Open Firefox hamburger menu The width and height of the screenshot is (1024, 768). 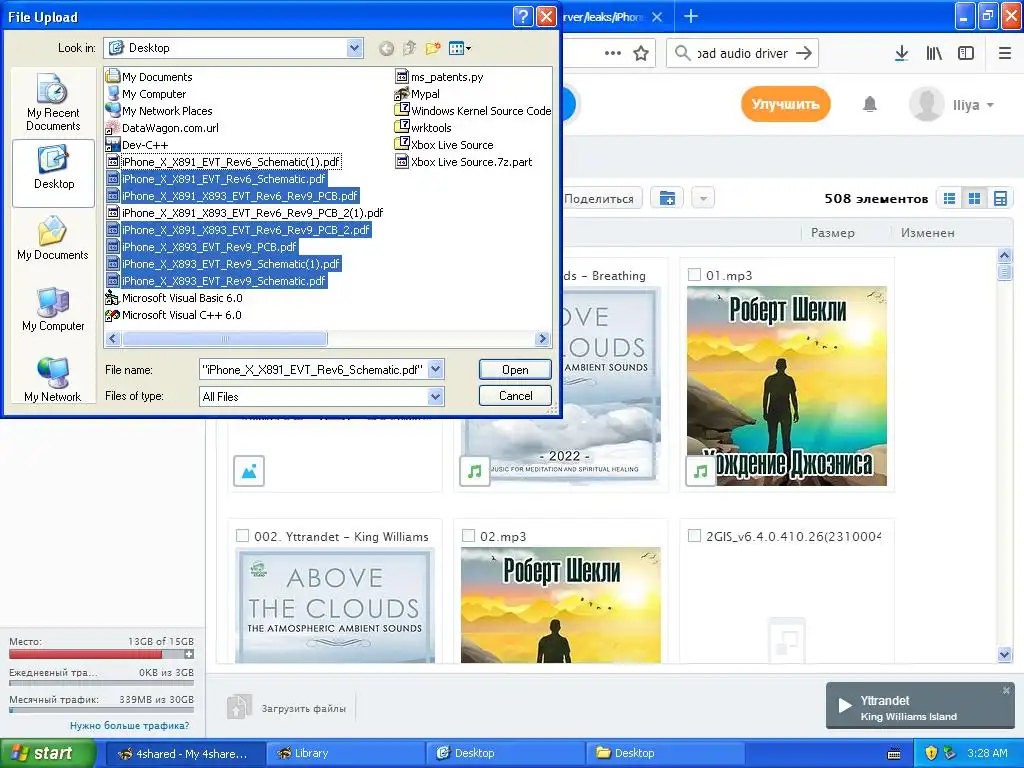(1005, 54)
